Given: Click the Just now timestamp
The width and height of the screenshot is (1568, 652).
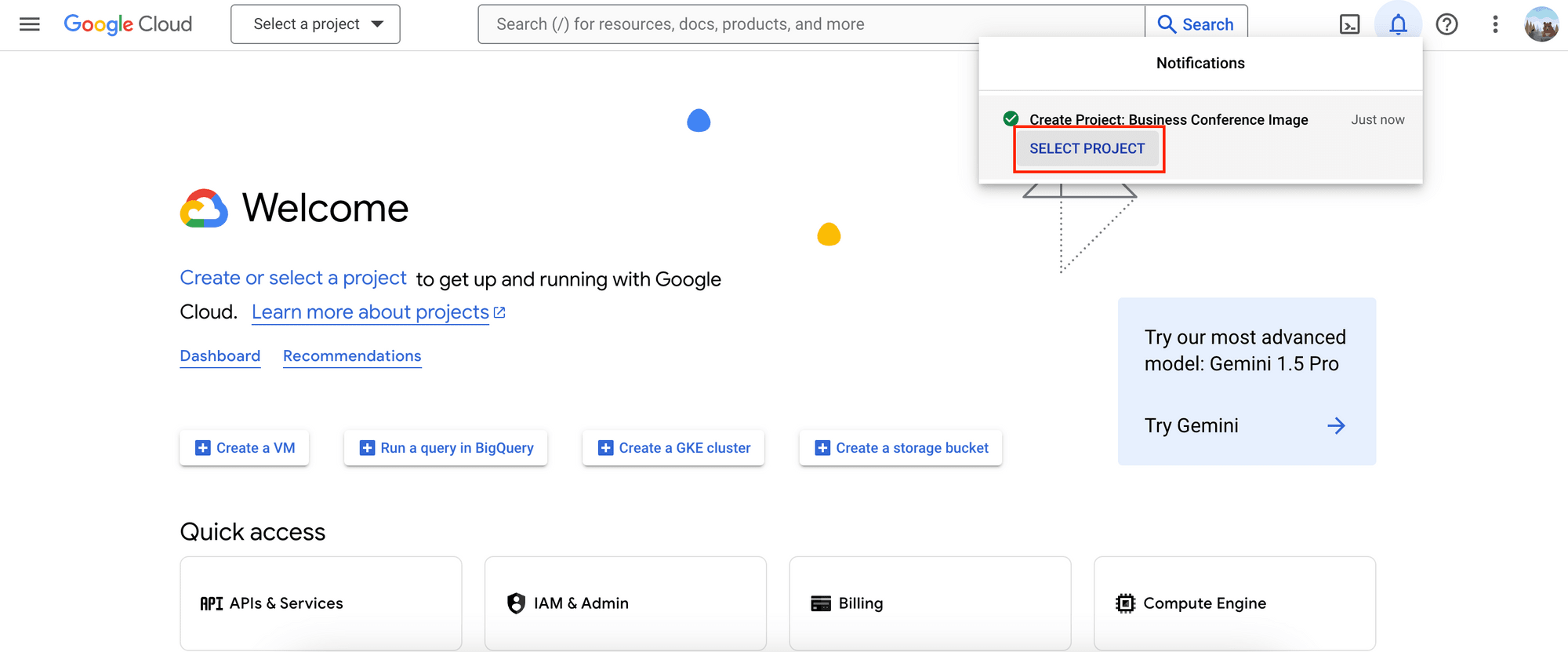Looking at the screenshot, I should click(1377, 120).
